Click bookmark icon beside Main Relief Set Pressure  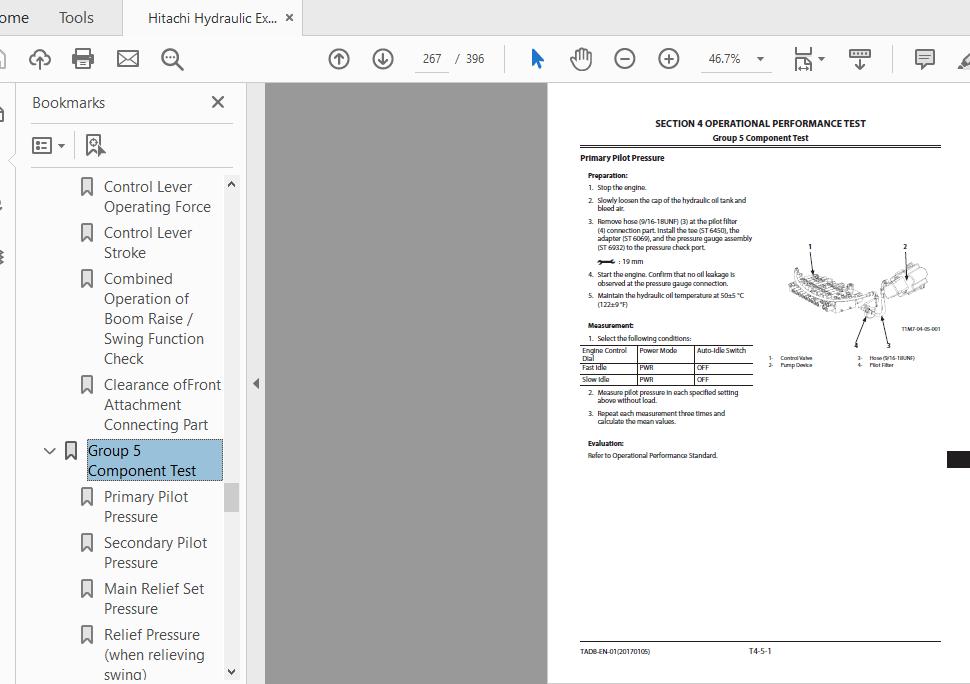pyautogui.click(x=87, y=588)
